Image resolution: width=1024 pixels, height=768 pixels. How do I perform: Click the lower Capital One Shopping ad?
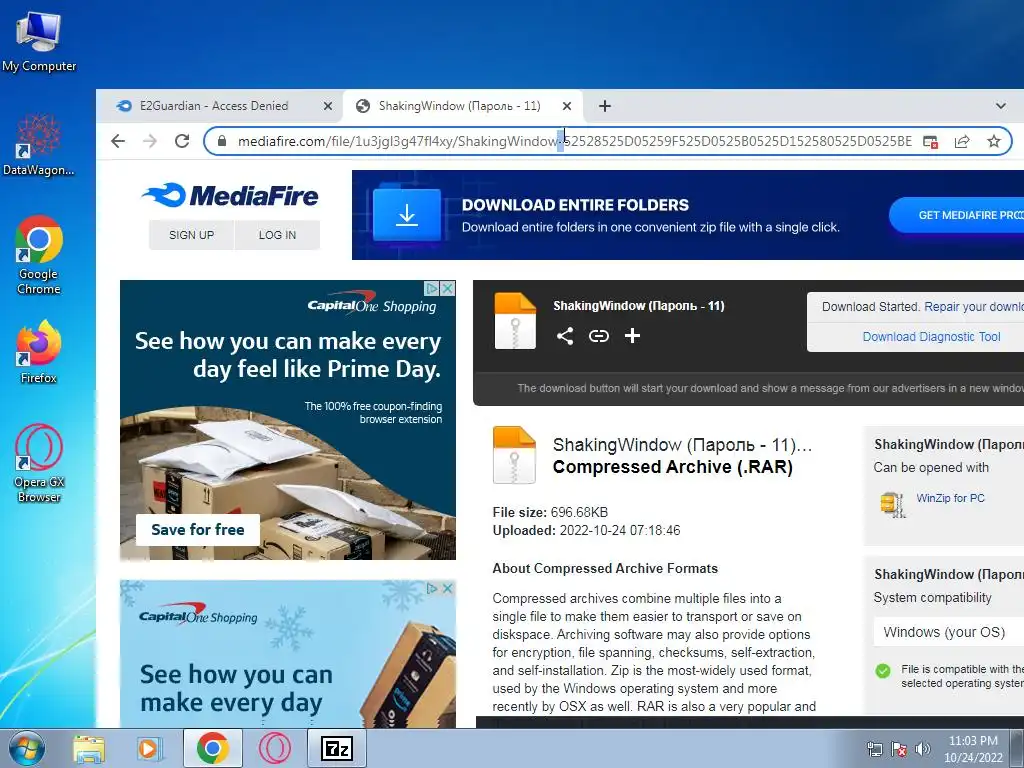point(288,654)
